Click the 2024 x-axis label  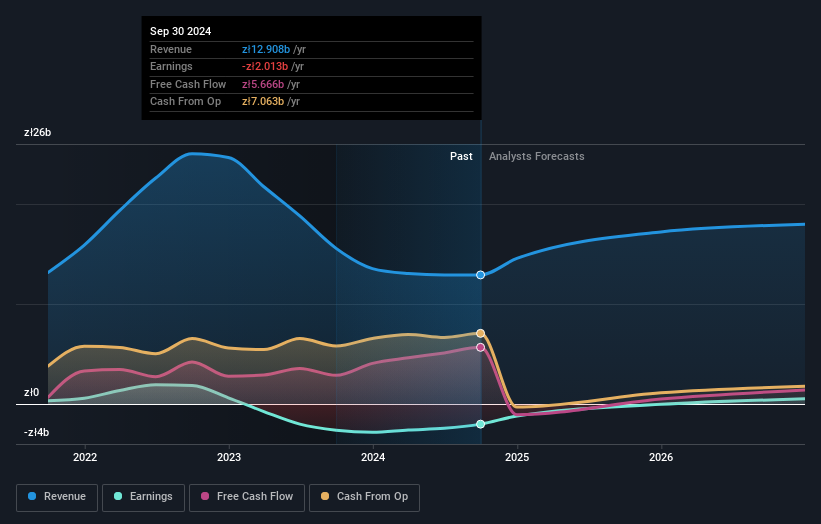373,457
